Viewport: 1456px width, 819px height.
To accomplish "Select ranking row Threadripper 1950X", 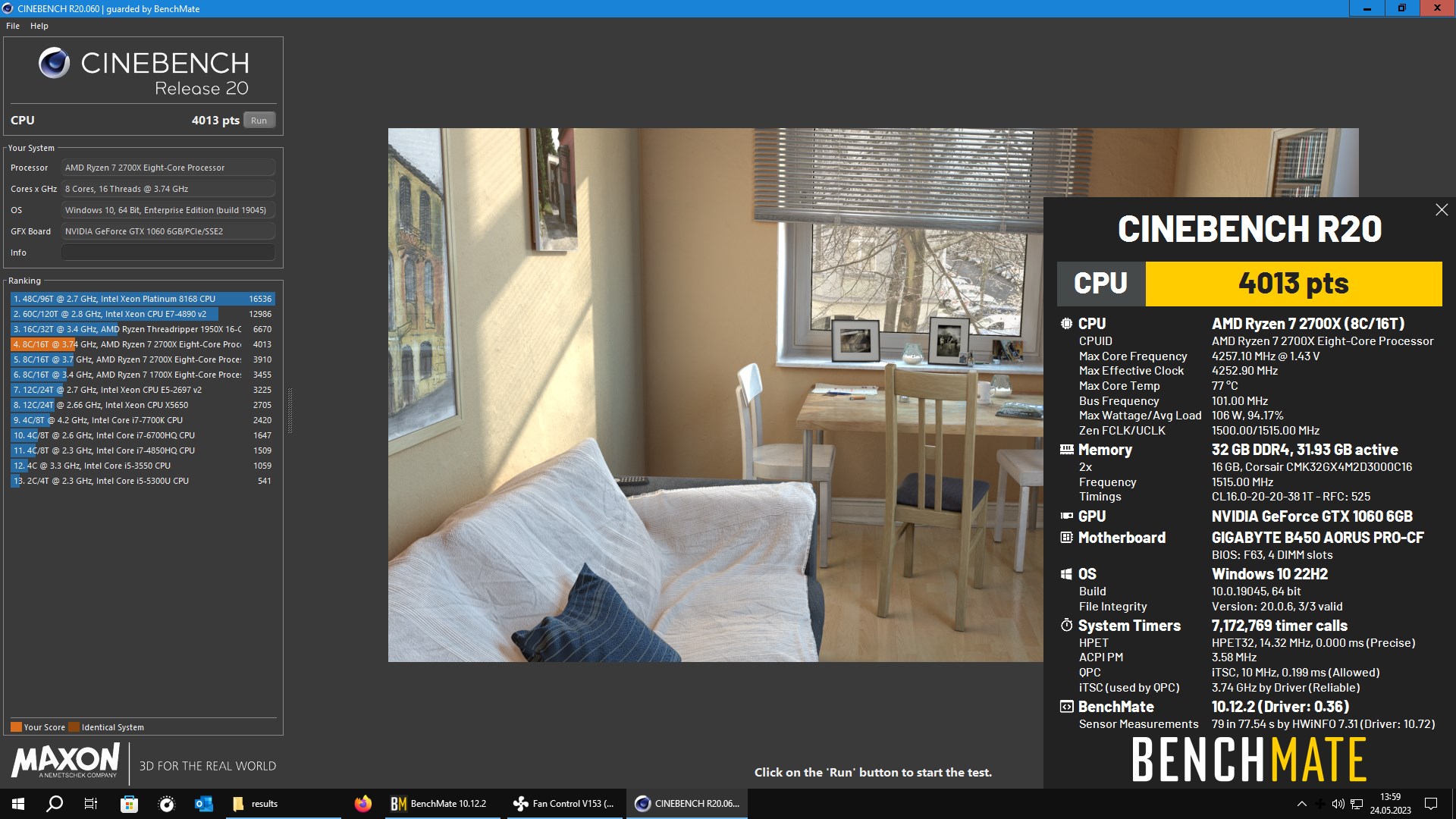I will [x=143, y=329].
